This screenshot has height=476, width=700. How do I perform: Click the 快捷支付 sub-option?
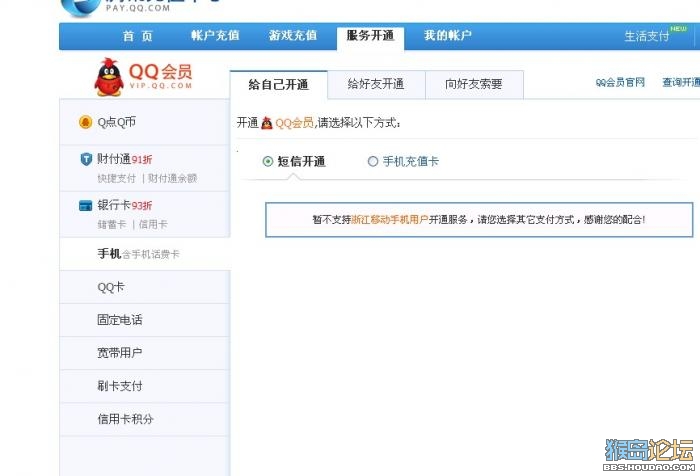[117, 178]
